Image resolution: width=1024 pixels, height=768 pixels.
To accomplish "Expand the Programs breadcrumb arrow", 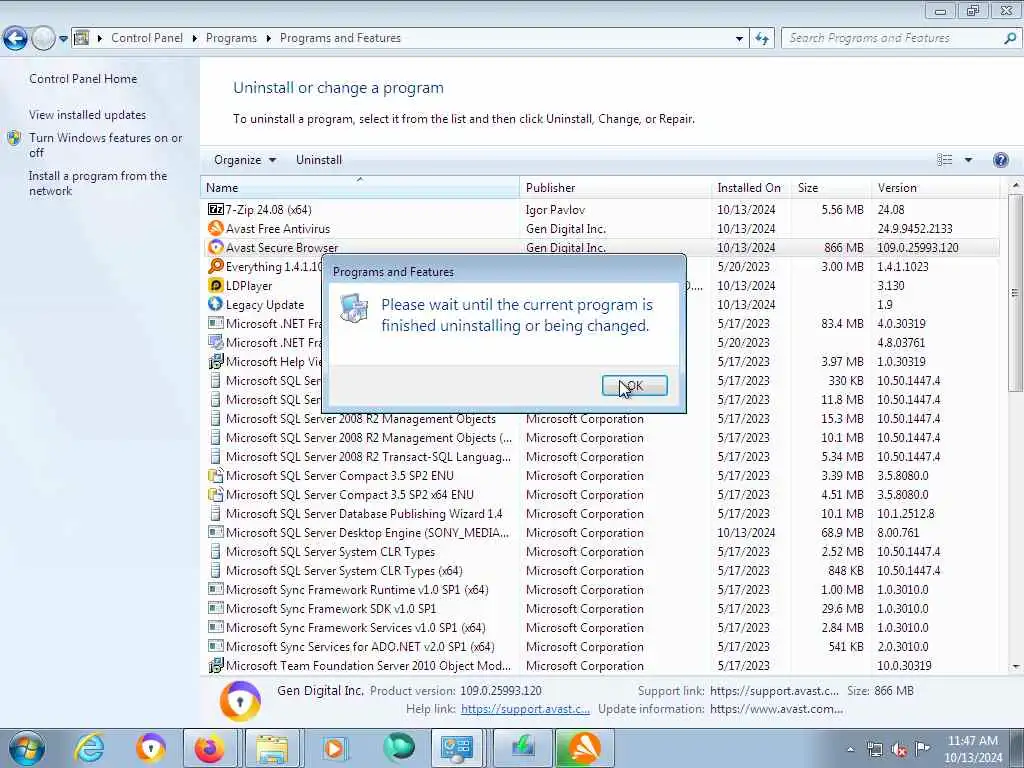I will [268, 39].
